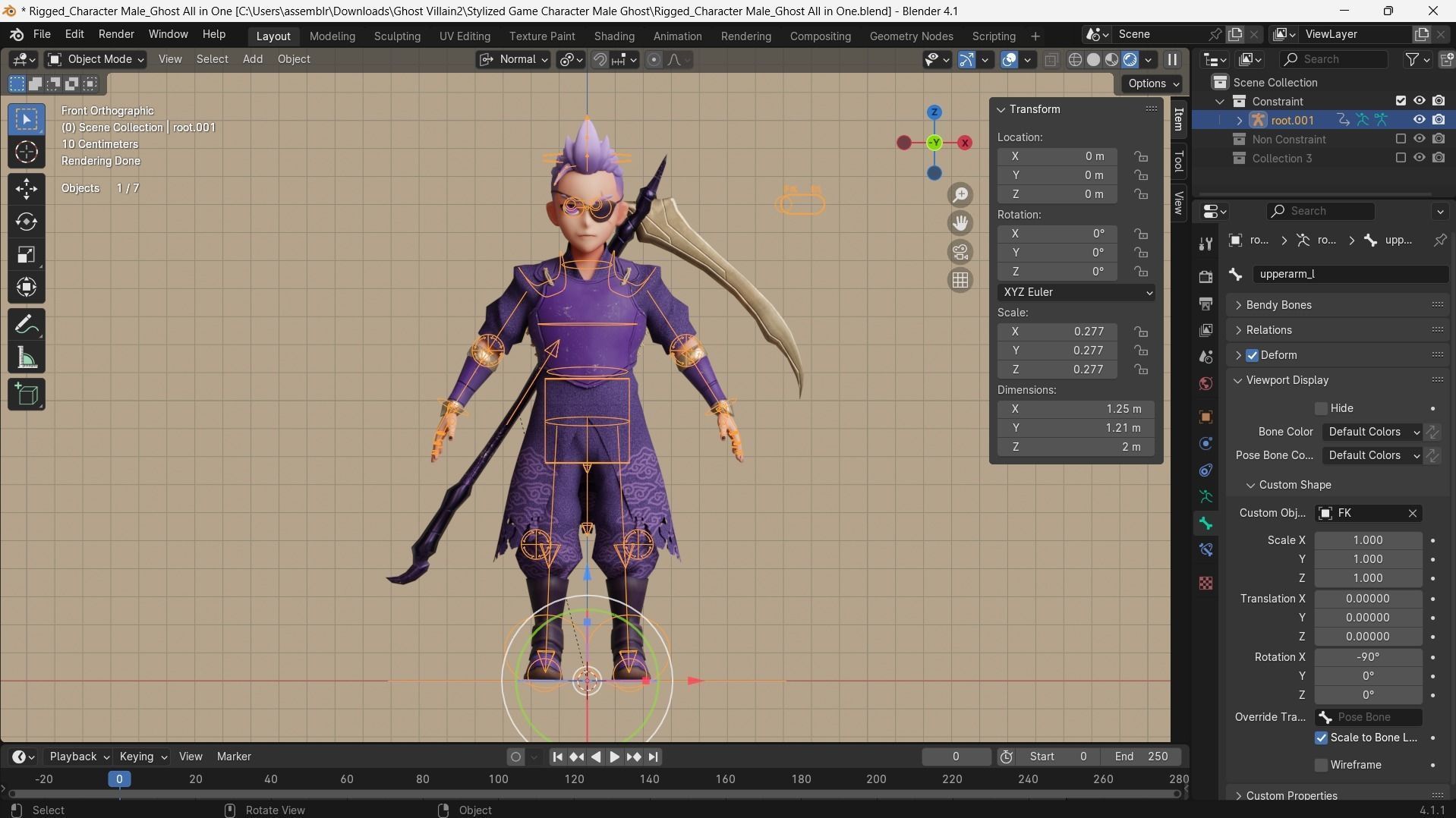Viewport: 1456px width, 818px height.
Task: Clear the FK custom object
Action: pos(1413,514)
